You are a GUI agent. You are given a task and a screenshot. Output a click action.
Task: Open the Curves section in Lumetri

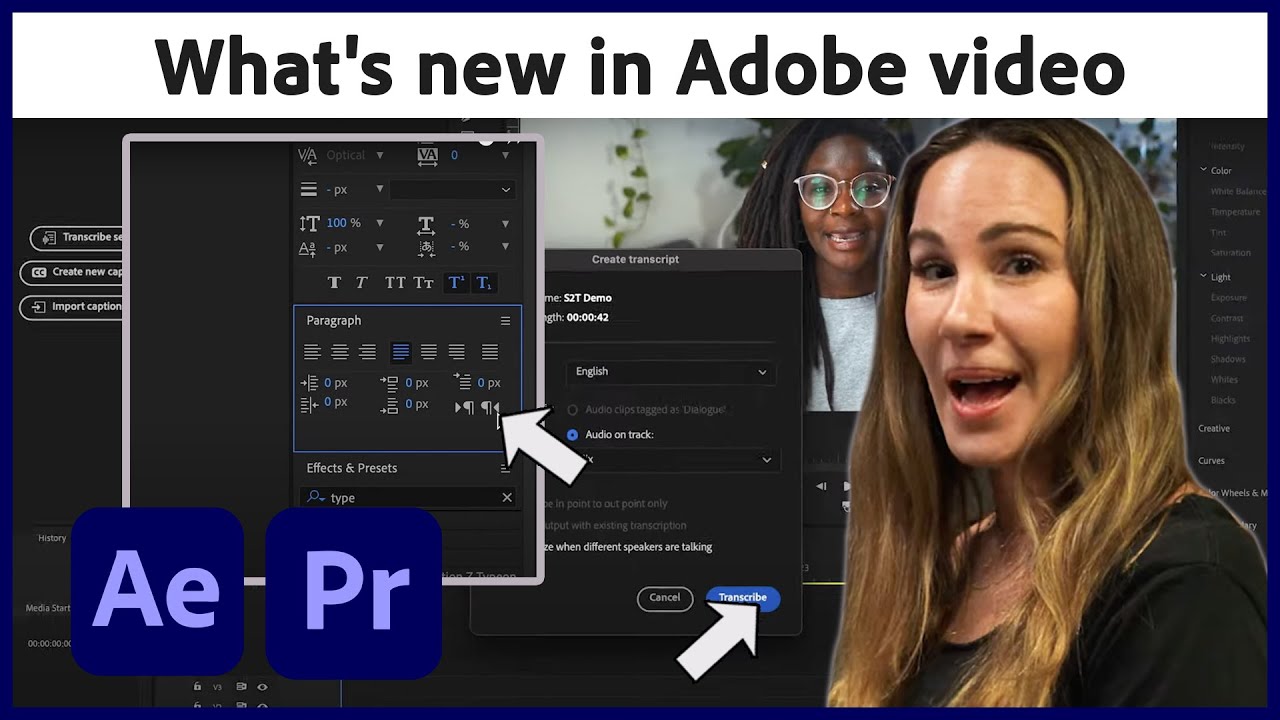click(1211, 461)
